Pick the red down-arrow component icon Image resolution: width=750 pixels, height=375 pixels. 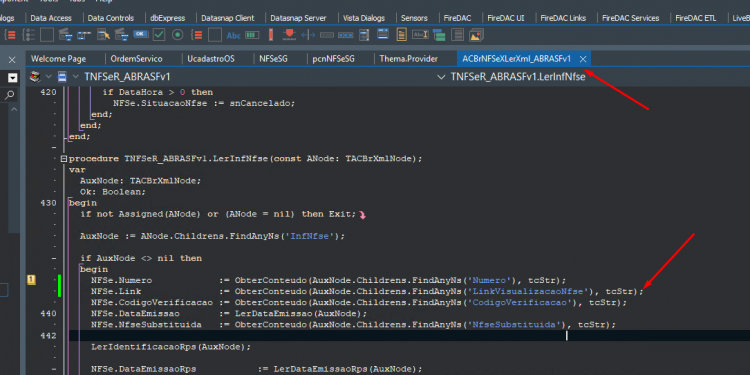(289, 34)
